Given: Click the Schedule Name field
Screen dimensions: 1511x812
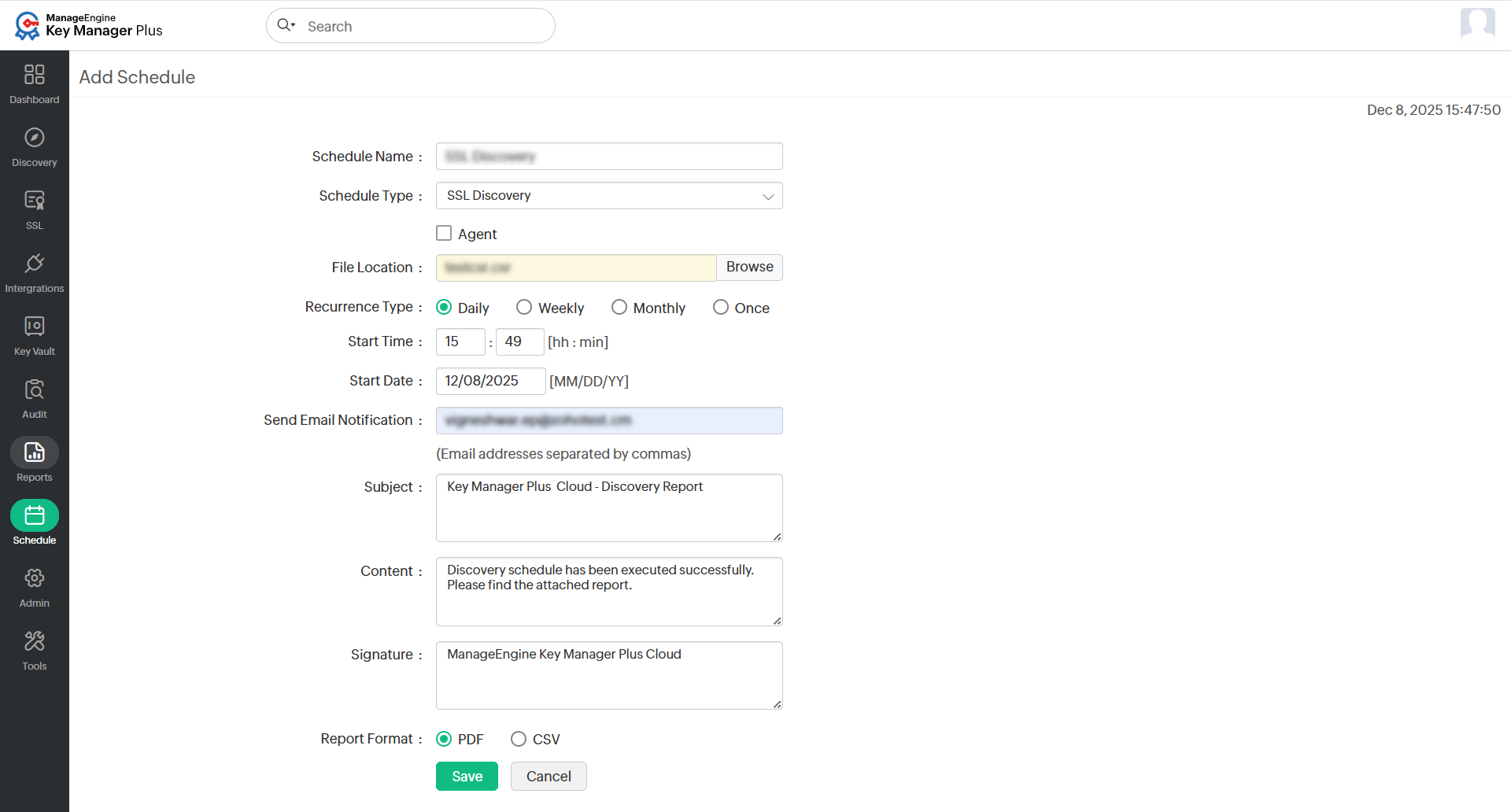Looking at the screenshot, I should pyautogui.click(x=609, y=157).
